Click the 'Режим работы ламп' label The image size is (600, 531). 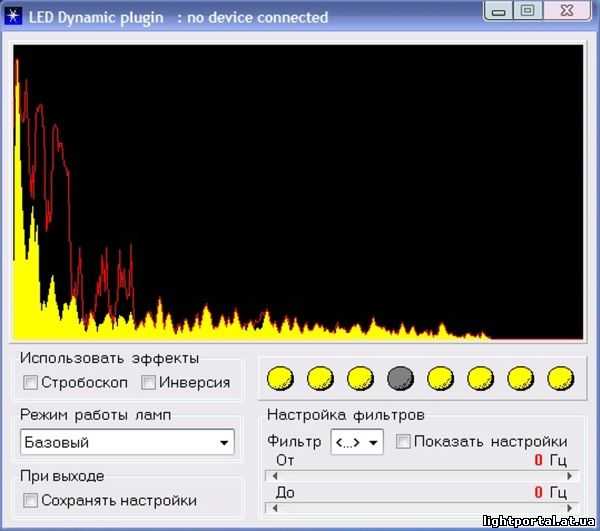click(95, 415)
